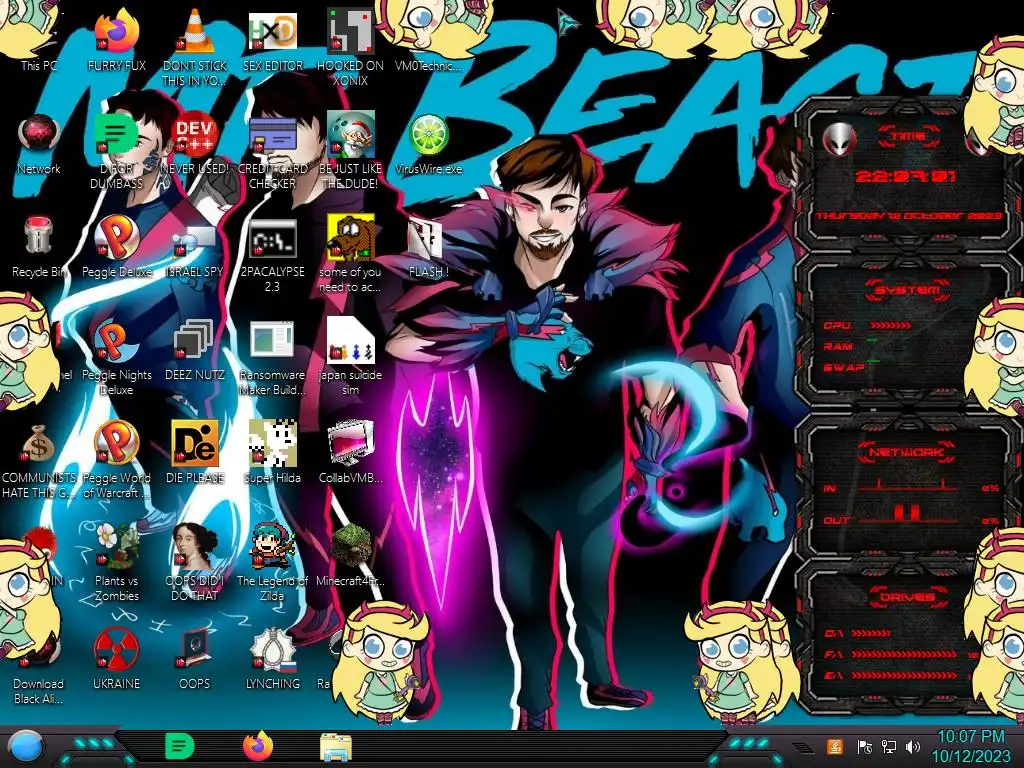Launch Plants vs Zombies shortcut
The image size is (1024, 768).
pos(116,545)
